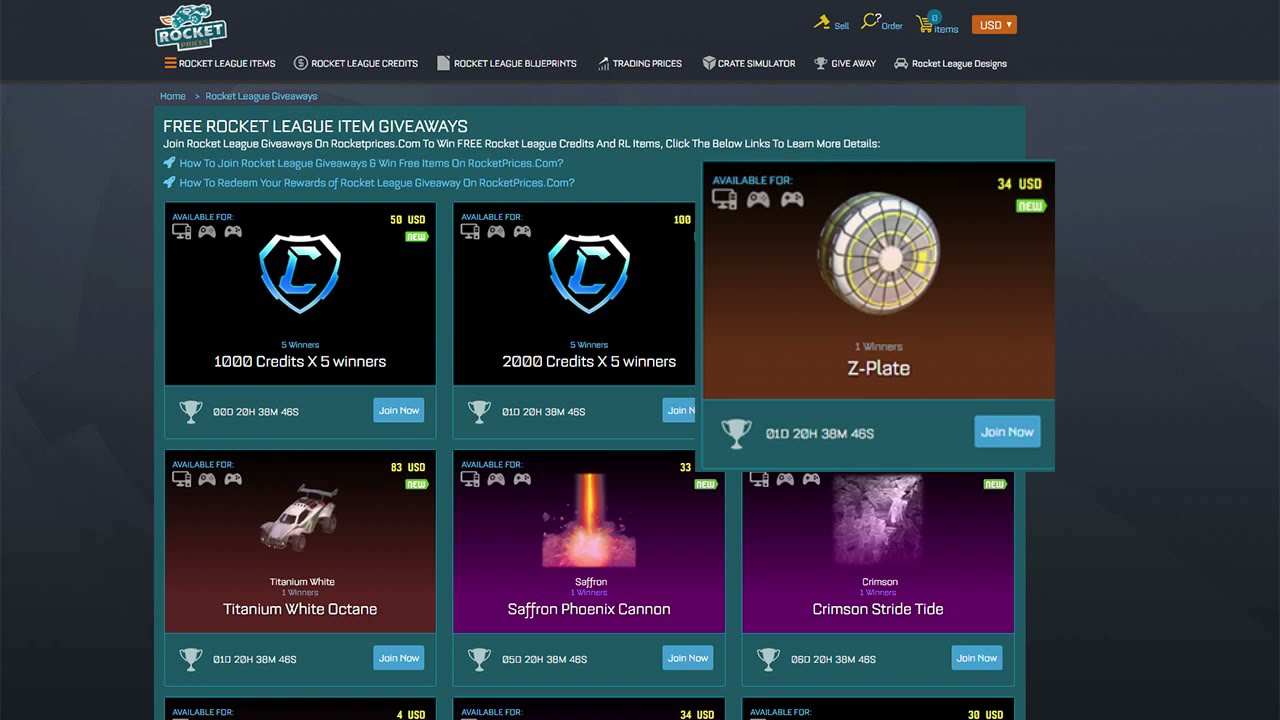Click the 34 USD price on Z-Plate card
Image resolution: width=1280 pixels, height=720 pixels.
pyautogui.click(x=1019, y=184)
